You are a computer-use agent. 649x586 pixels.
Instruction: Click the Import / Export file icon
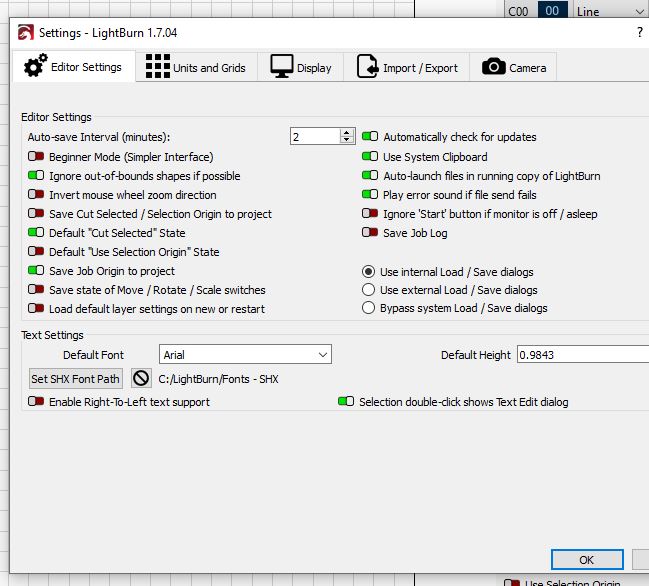pos(368,66)
